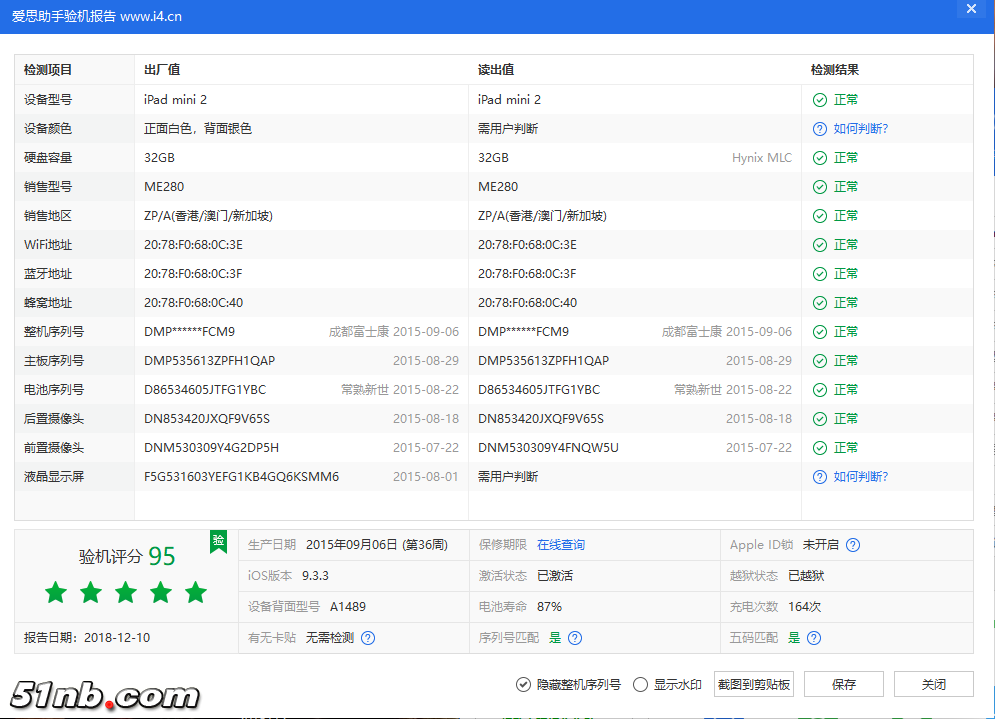Click help icon next to 序列号匹配 result
This screenshot has width=995, height=719.
point(575,638)
